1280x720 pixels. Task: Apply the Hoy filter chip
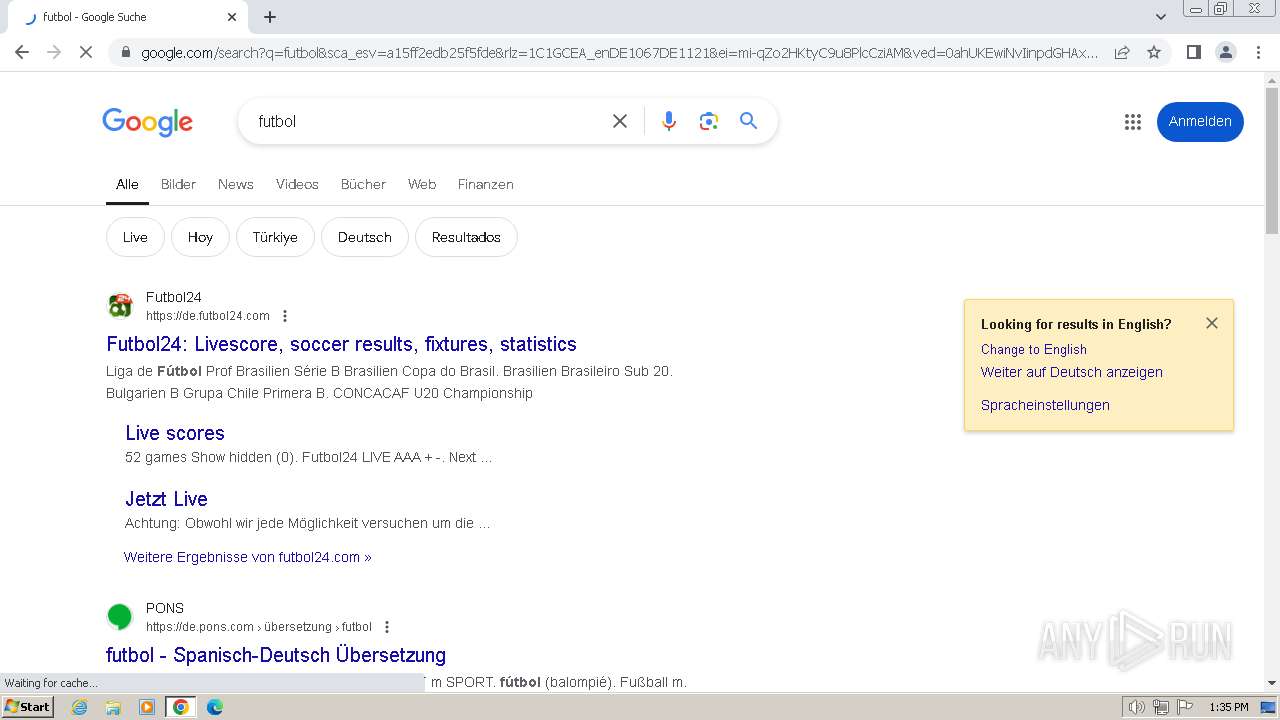[x=200, y=237]
